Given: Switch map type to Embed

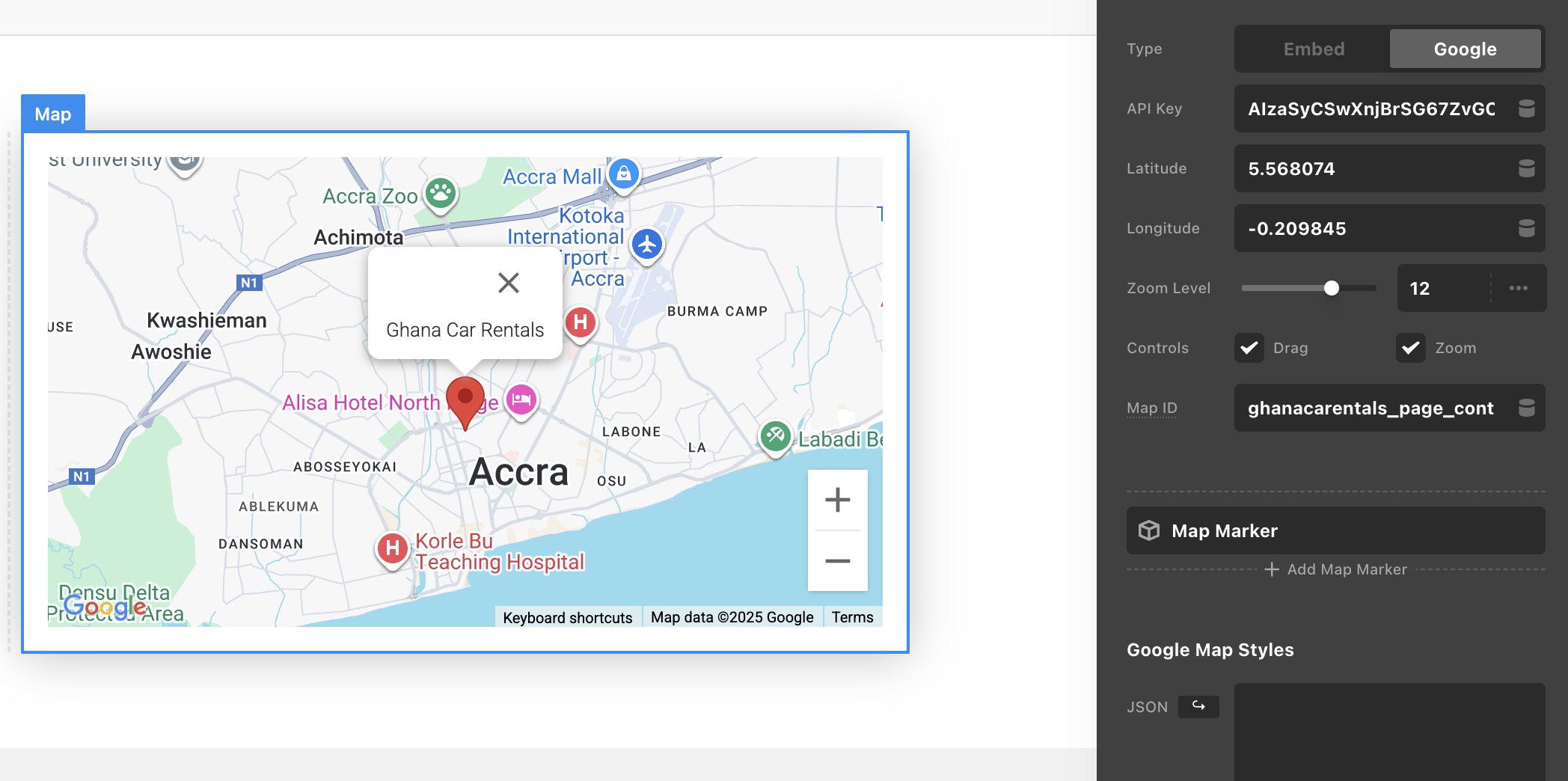Looking at the screenshot, I should tap(1314, 49).
